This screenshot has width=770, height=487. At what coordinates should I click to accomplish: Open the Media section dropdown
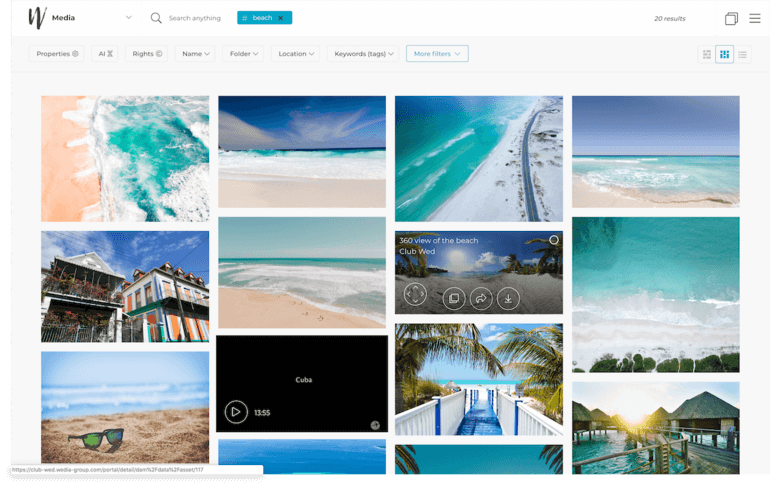129,18
